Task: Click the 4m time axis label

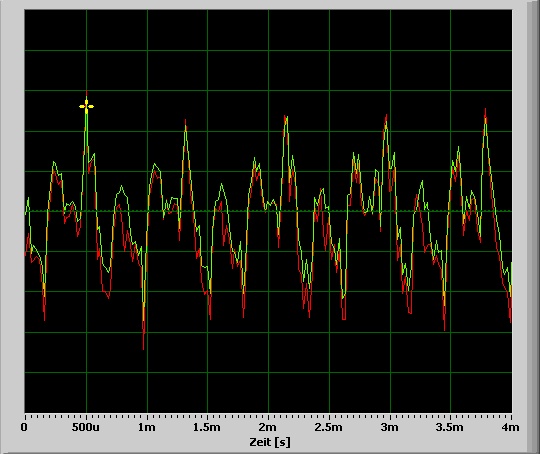Action: click(510, 427)
